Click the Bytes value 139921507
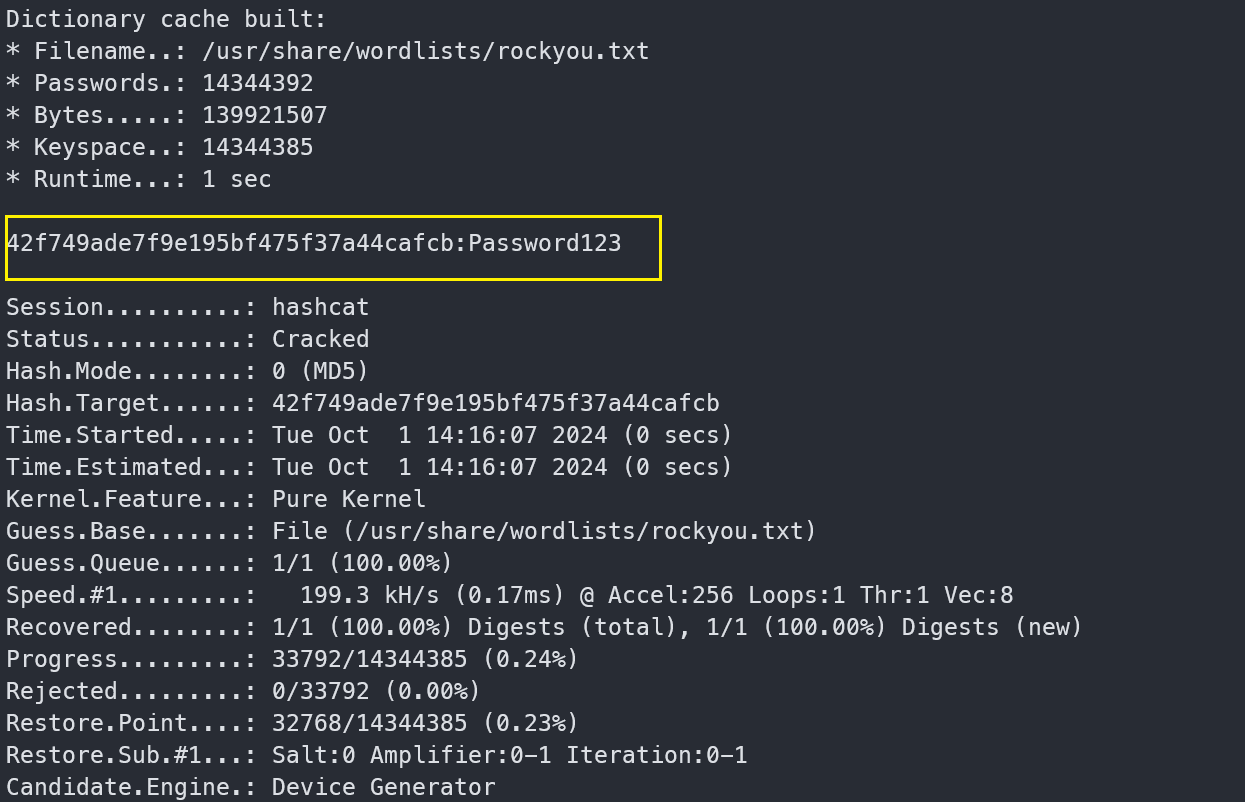This screenshot has height=802, width=1245. click(x=264, y=115)
